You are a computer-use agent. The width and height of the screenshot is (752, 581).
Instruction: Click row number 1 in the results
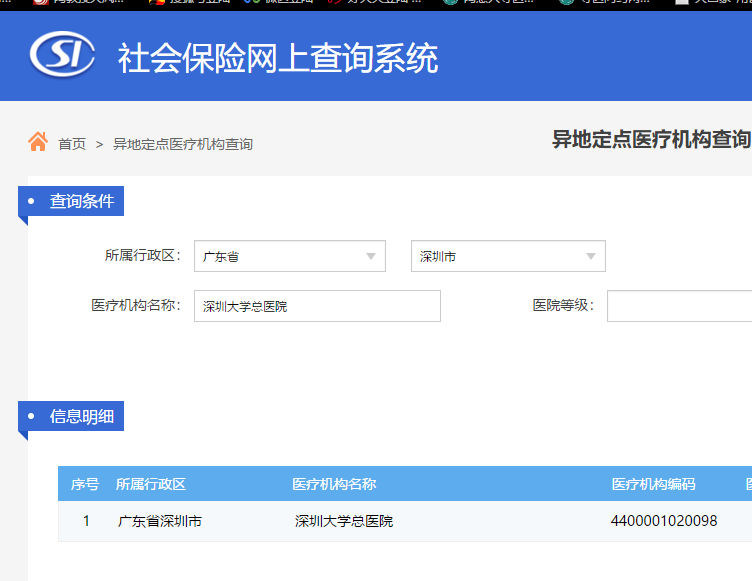point(86,521)
